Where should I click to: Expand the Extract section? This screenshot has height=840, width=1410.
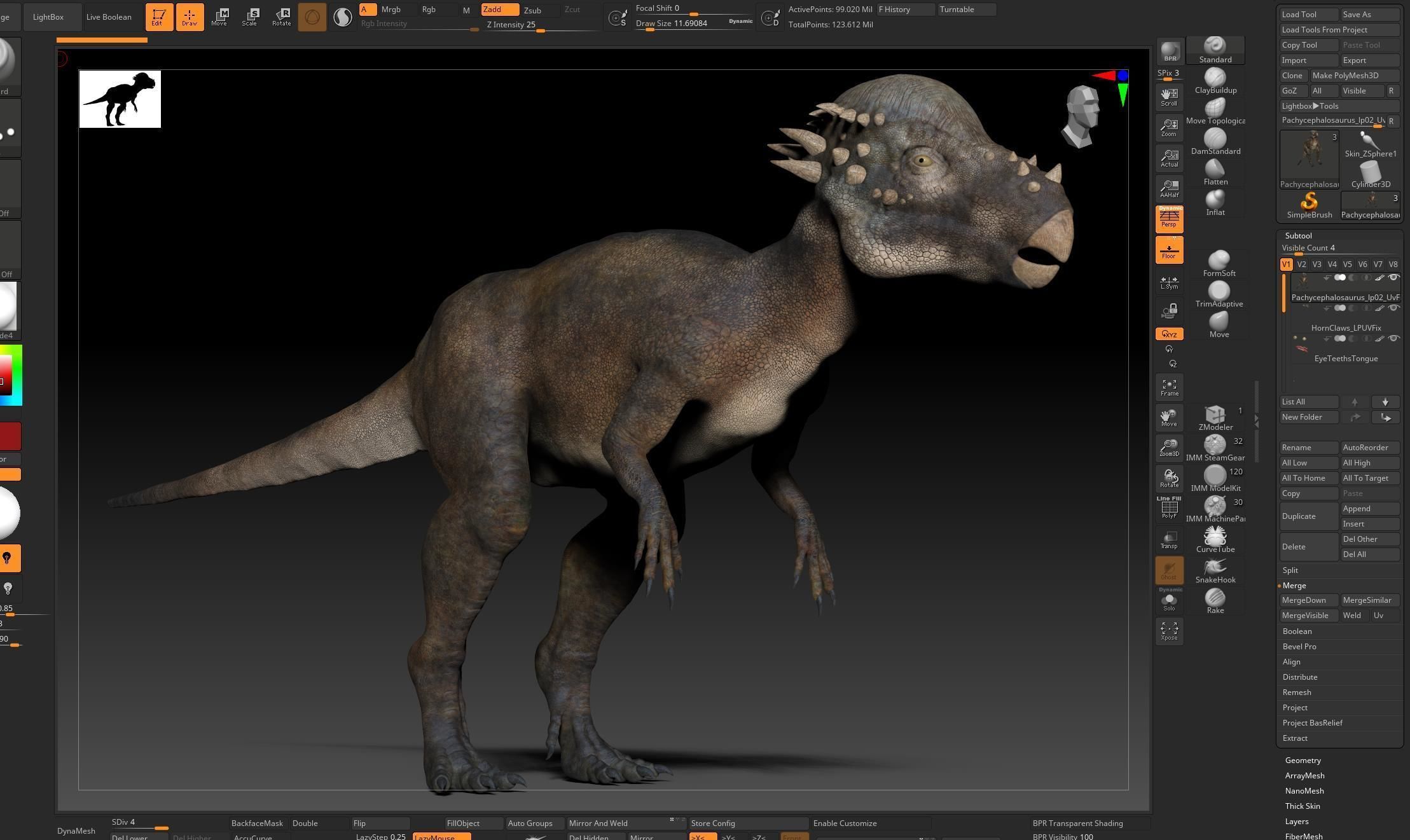pyautogui.click(x=1295, y=738)
